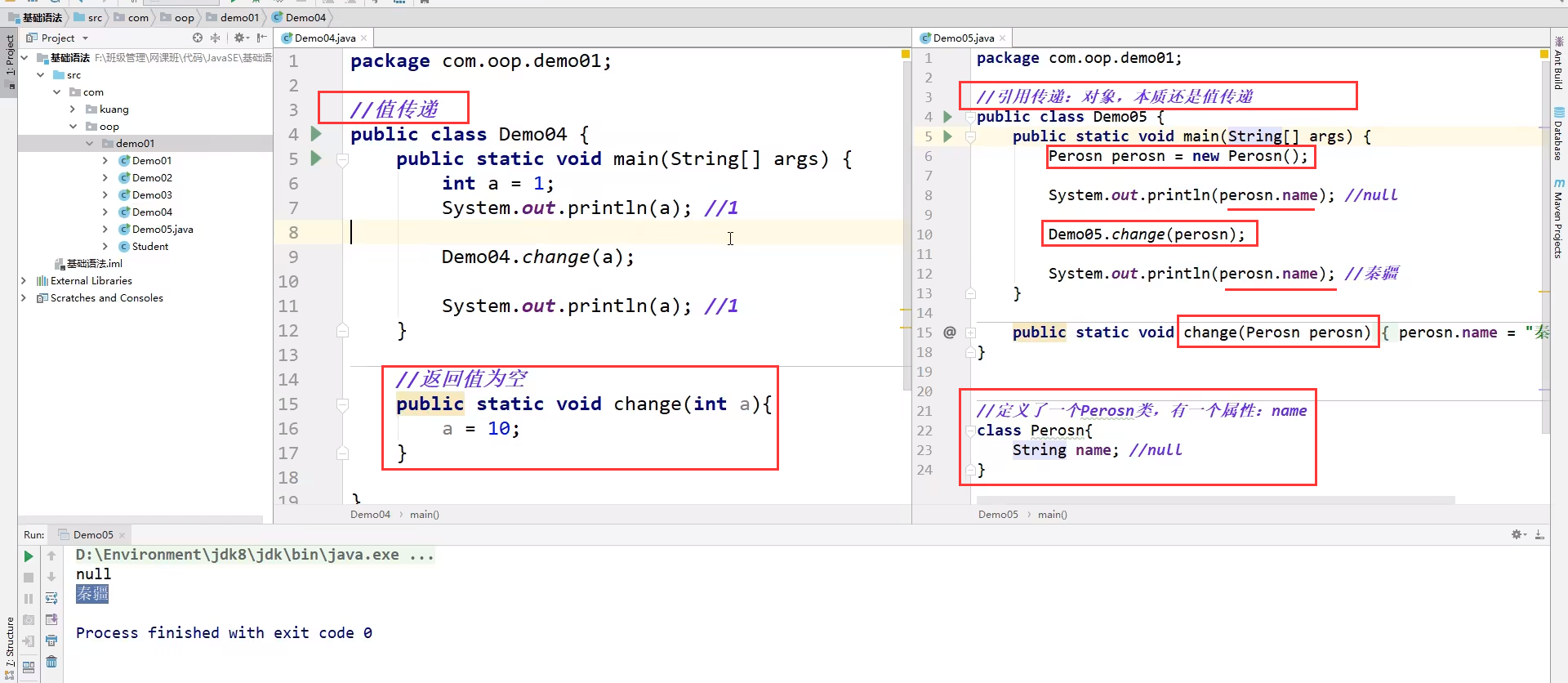Click the run gutter arrow beside class Demo05
The height and width of the screenshot is (683, 1568).
[947, 117]
